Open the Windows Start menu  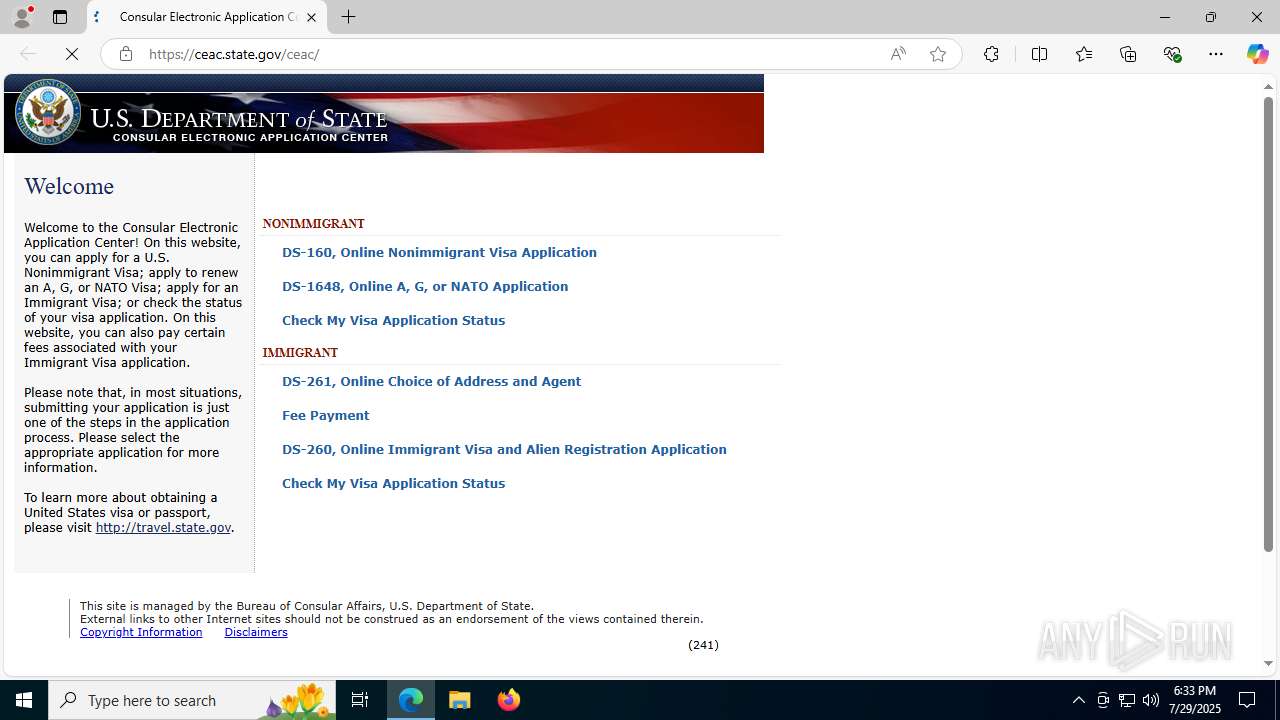24,700
